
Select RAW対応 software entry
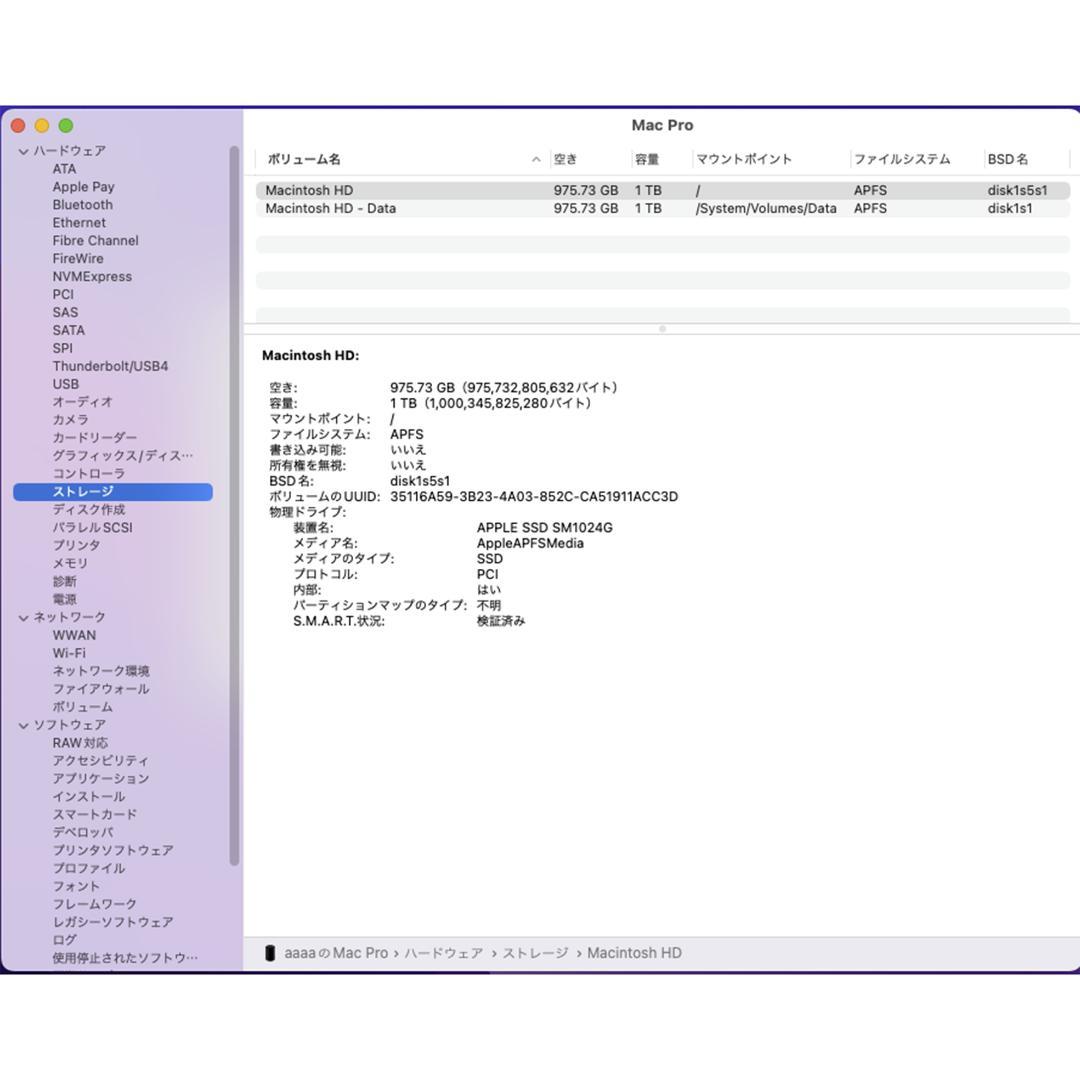tap(80, 742)
